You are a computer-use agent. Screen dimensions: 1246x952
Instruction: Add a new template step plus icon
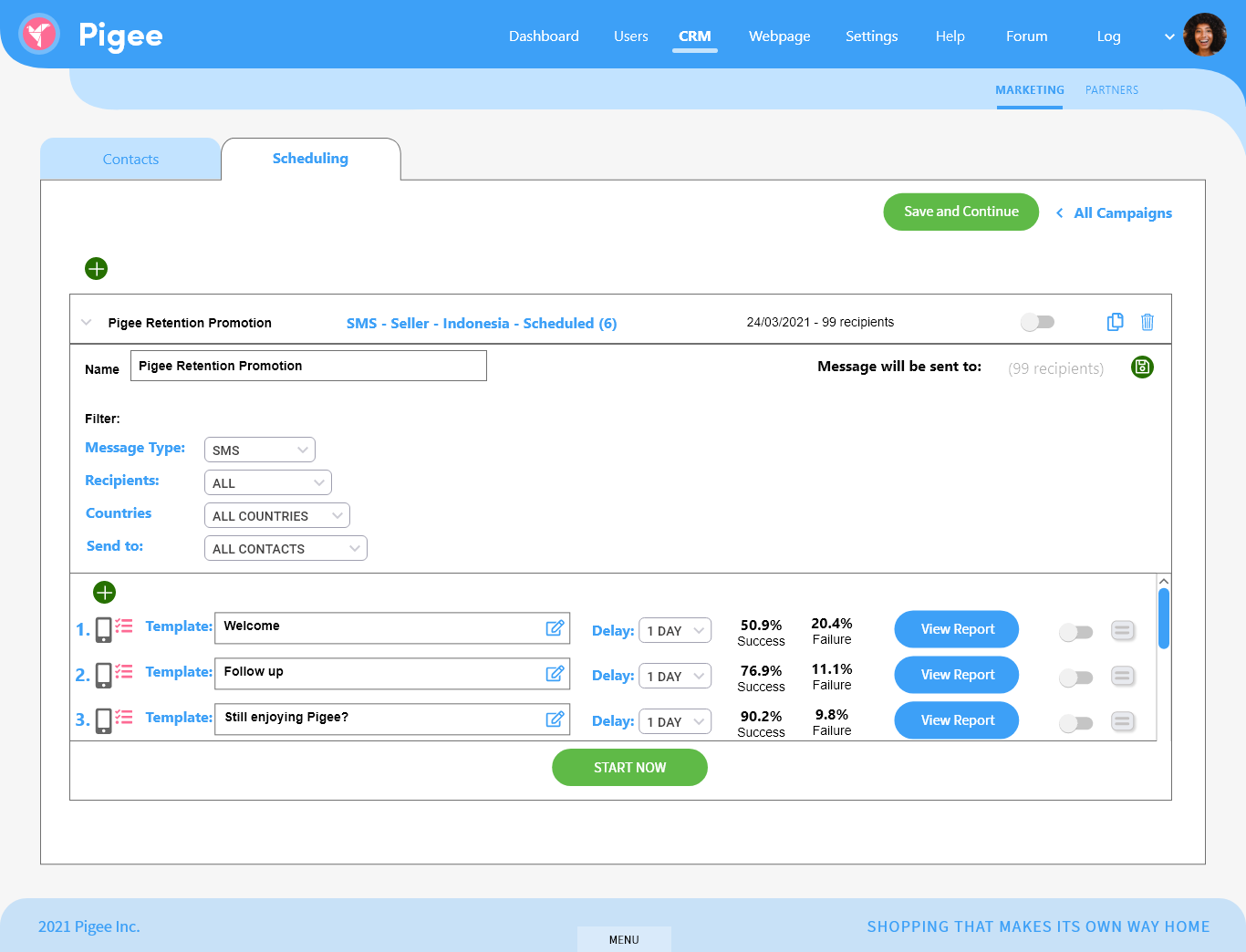pyautogui.click(x=105, y=592)
